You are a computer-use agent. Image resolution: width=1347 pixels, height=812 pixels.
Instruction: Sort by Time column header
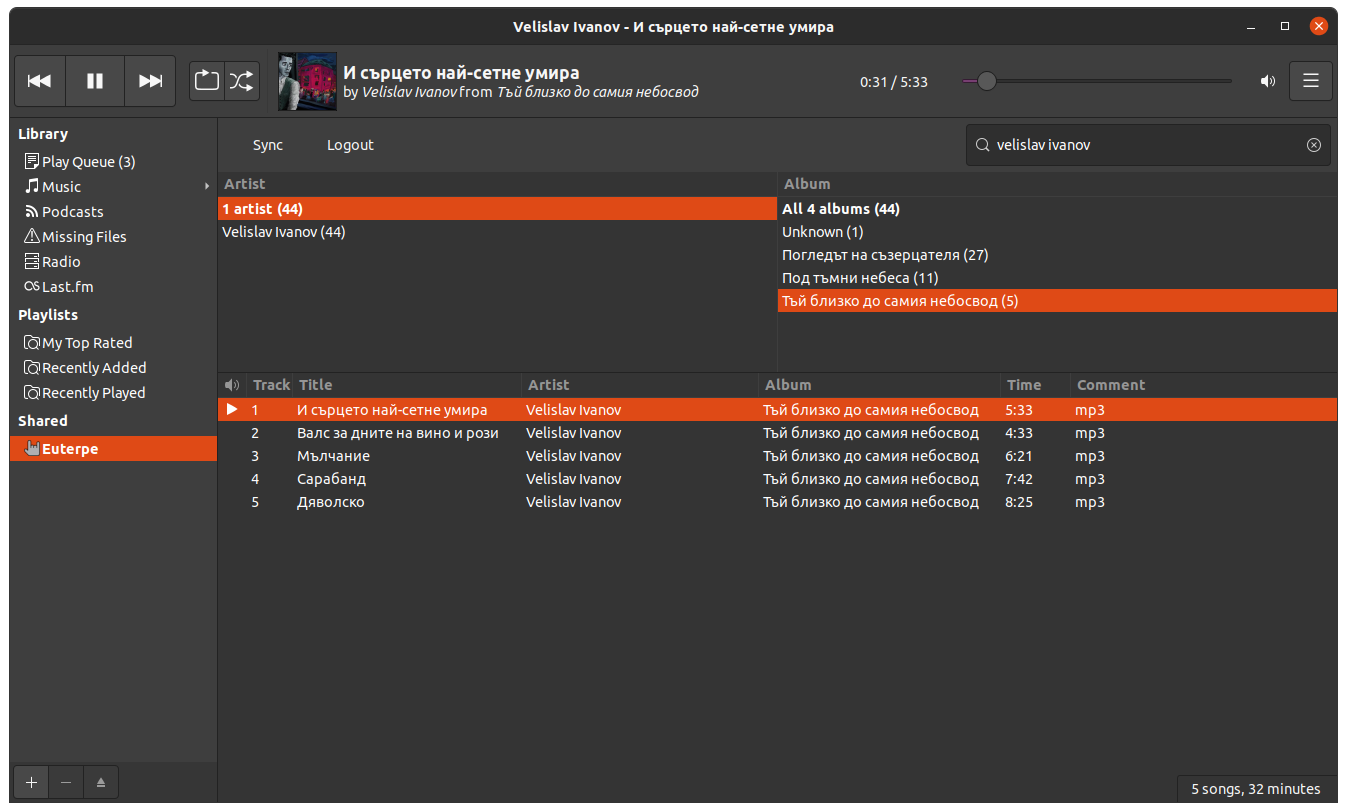(x=1035, y=385)
